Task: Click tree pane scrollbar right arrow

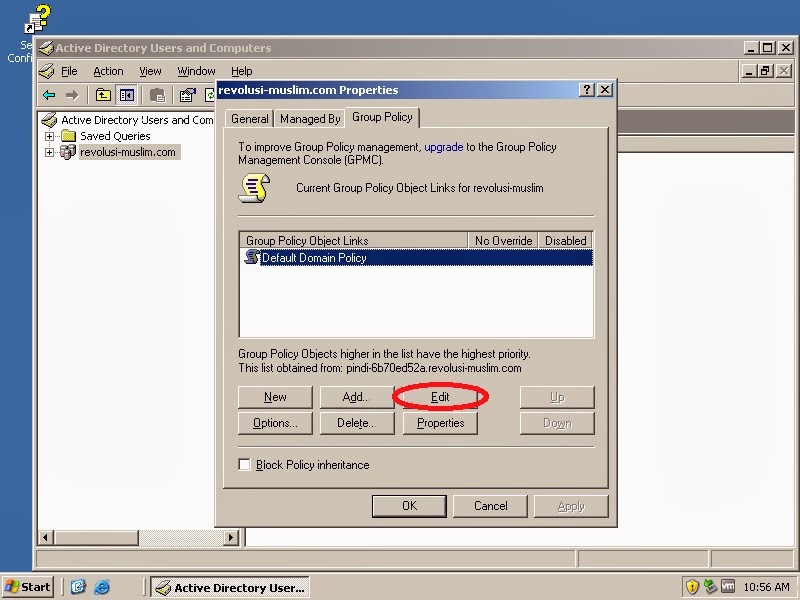Action: point(231,537)
